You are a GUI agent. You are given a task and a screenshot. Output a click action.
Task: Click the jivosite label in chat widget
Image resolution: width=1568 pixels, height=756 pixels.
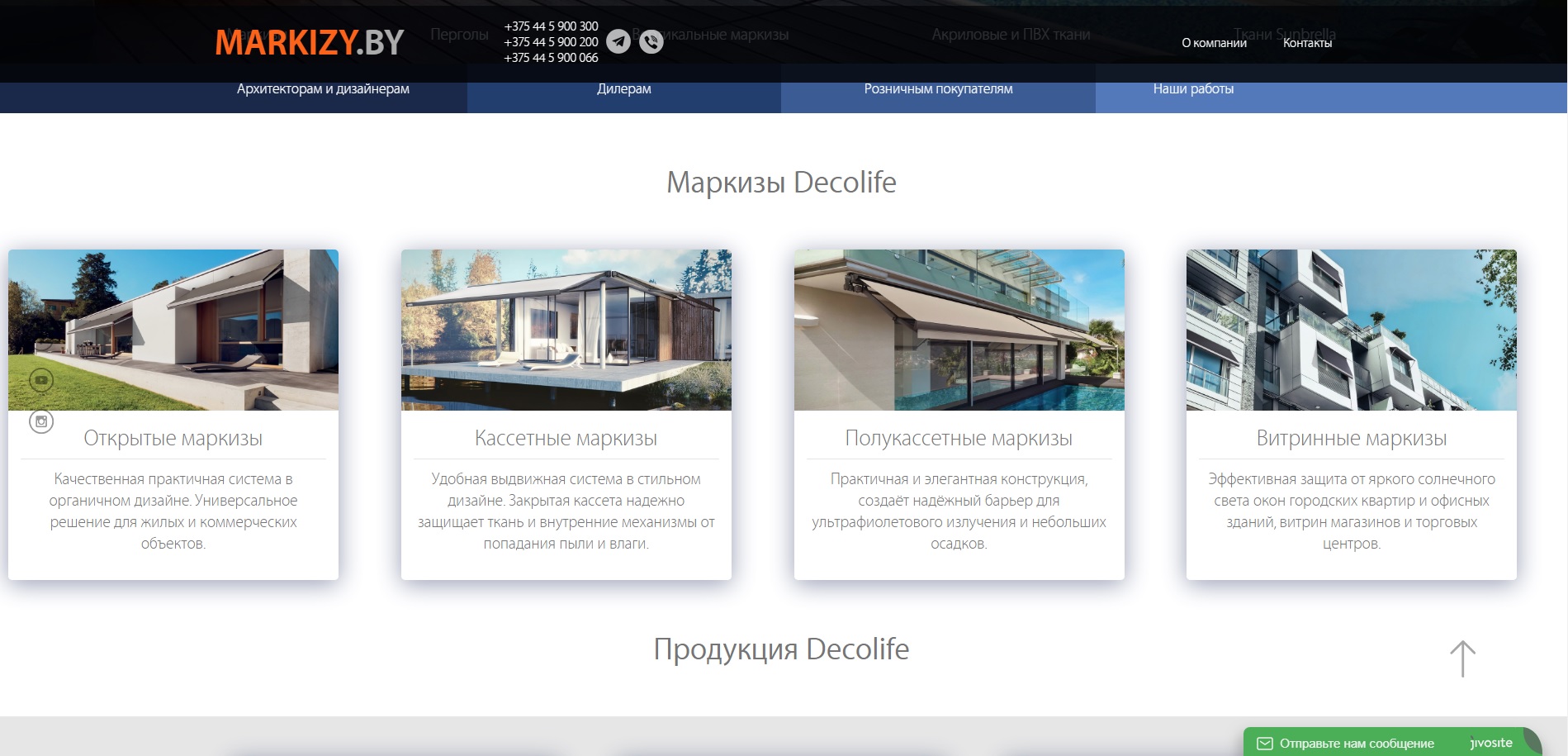(1491, 743)
